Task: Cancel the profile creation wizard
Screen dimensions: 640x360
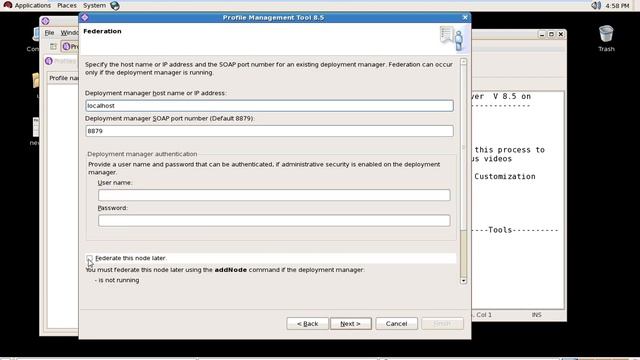Action: pos(396,324)
